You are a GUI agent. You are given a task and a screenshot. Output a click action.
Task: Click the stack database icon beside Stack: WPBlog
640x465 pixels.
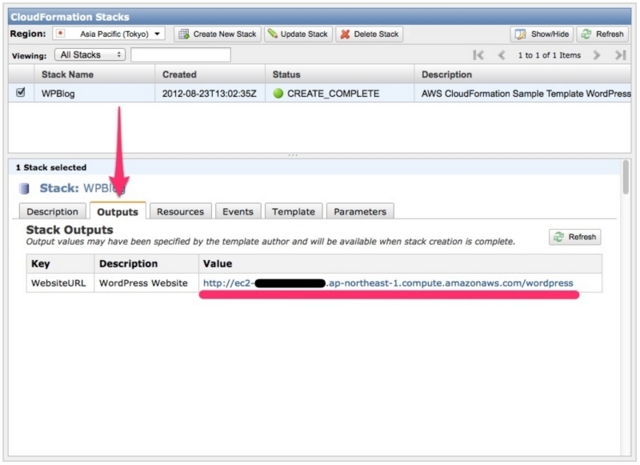(x=24, y=189)
